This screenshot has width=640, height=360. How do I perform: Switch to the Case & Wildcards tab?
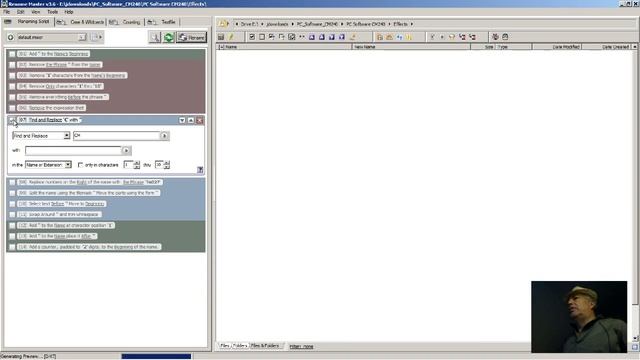click(x=80, y=22)
